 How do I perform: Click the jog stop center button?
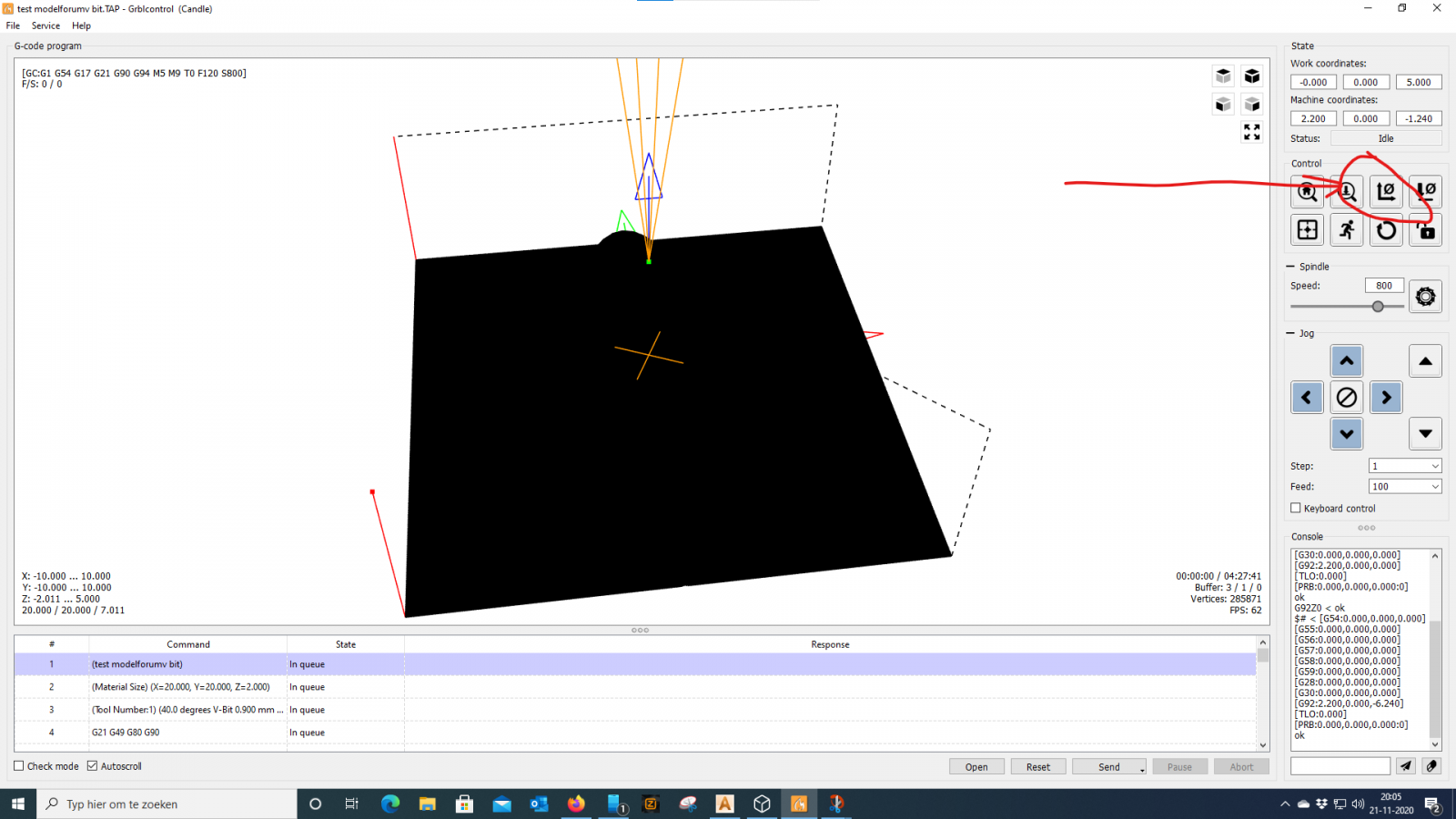pyautogui.click(x=1347, y=398)
